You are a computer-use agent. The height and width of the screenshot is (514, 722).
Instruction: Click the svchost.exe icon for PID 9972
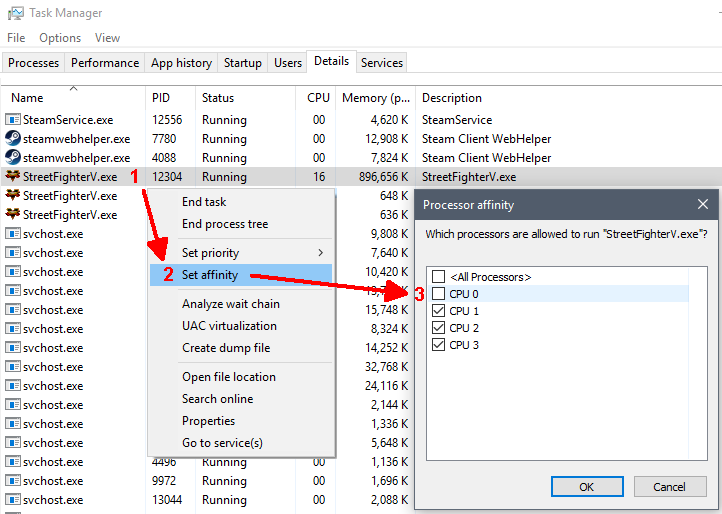(x=13, y=481)
